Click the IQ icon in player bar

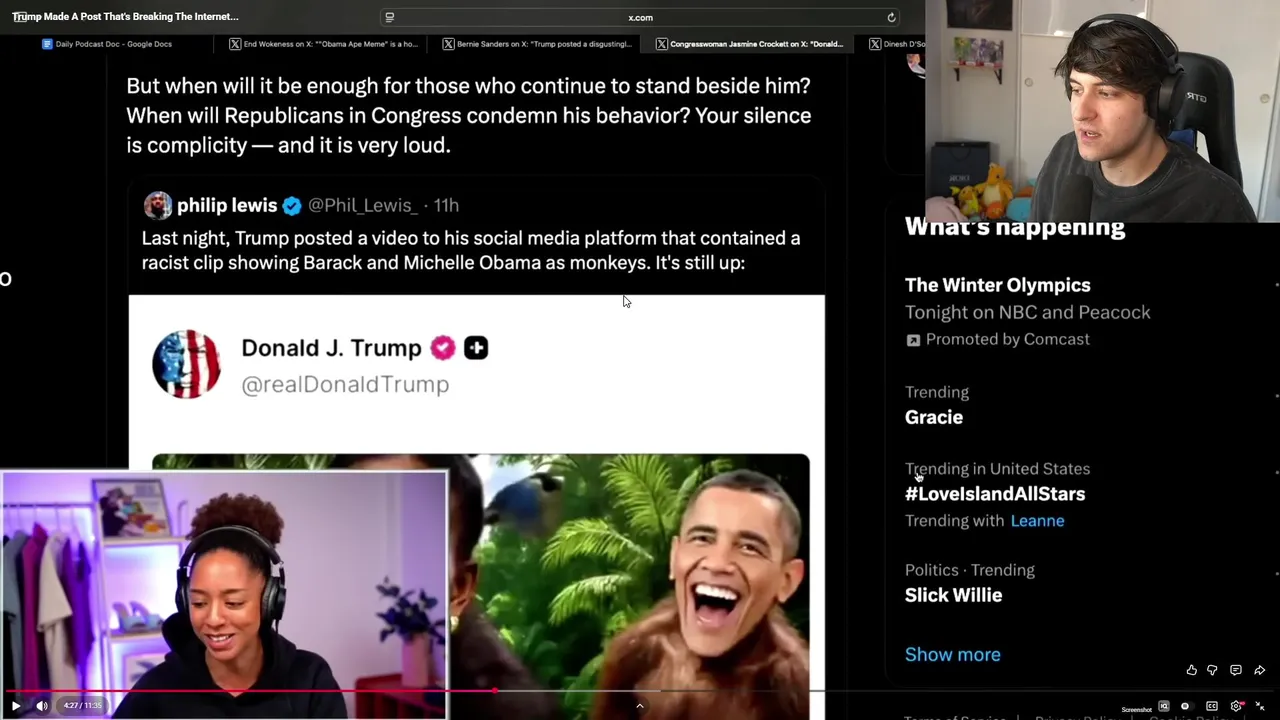1164,706
